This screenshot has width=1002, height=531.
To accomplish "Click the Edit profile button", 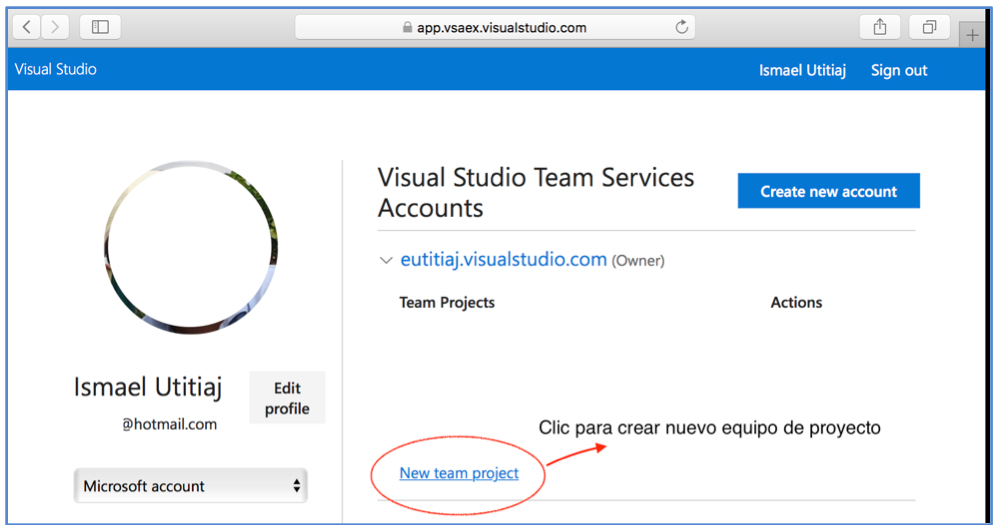I will coord(287,398).
